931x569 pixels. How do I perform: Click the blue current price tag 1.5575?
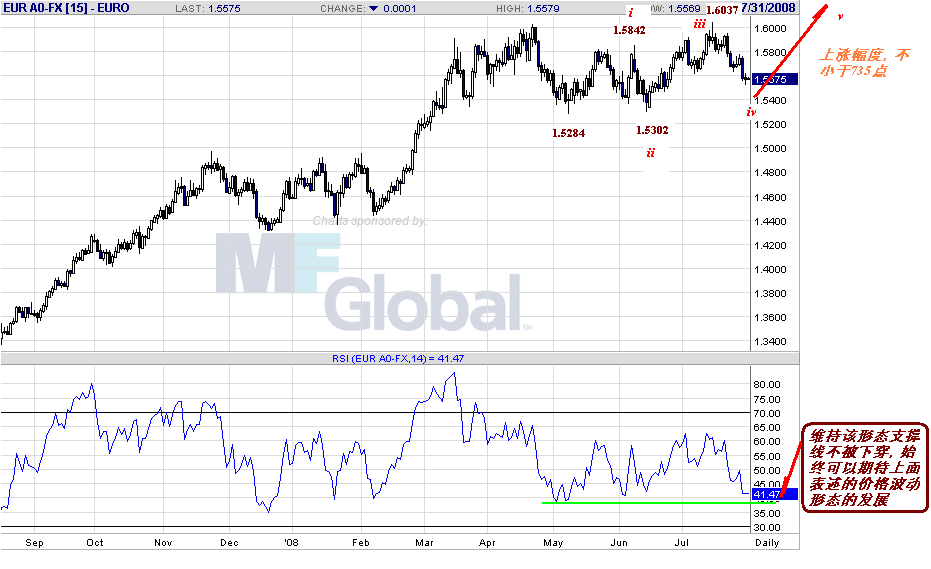coord(775,79)
